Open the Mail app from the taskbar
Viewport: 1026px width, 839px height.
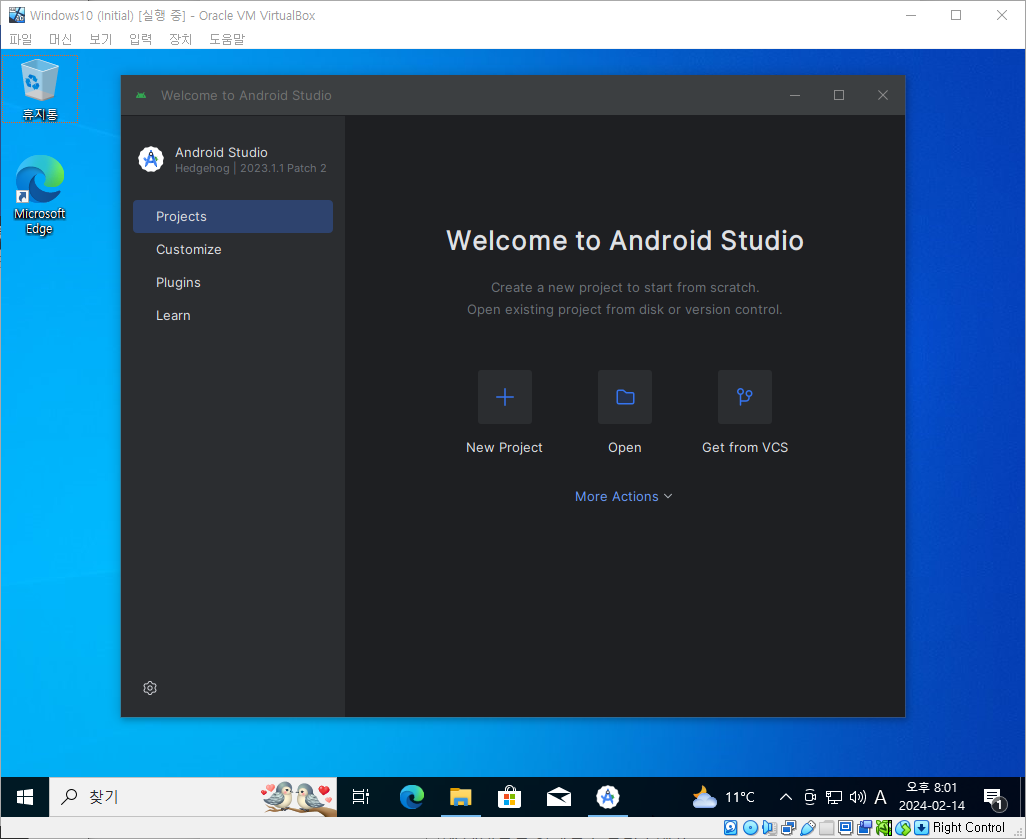pos(559,796)
